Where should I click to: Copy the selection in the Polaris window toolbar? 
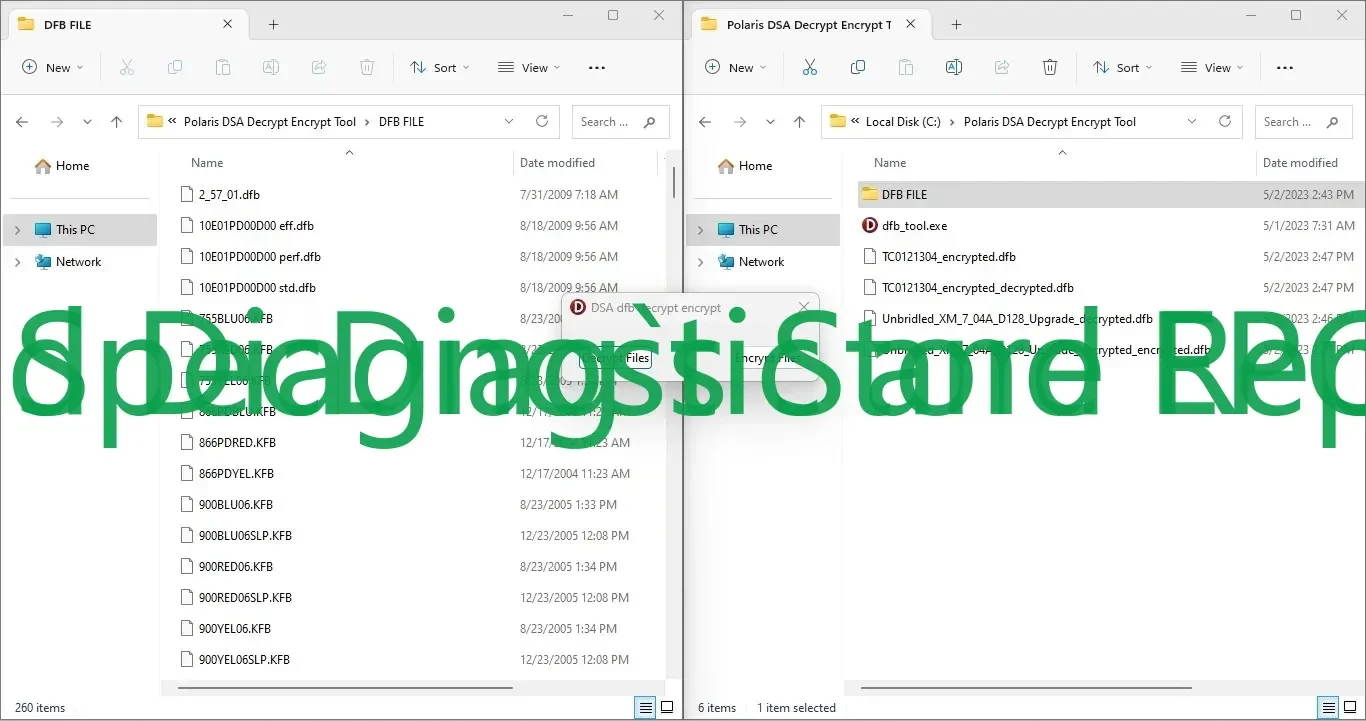(x=858, y=68)
